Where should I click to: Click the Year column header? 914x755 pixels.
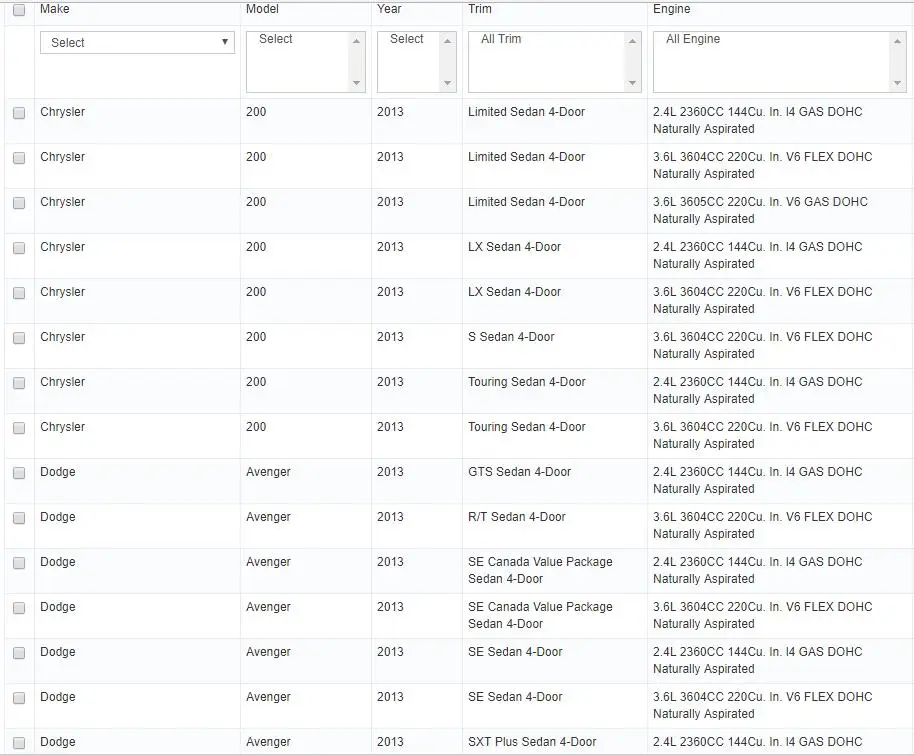click(x=389, y=9)
